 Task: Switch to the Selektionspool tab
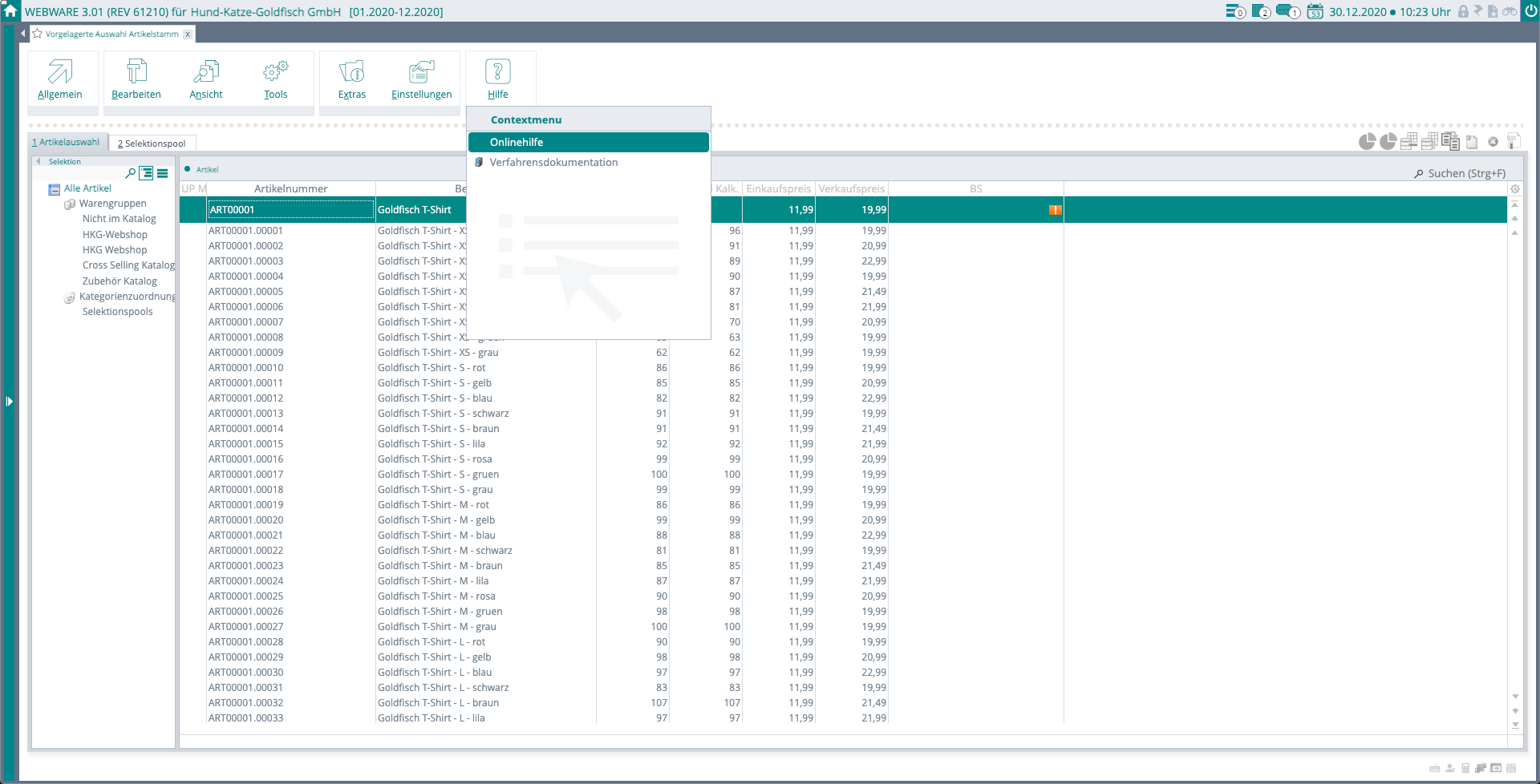[152, 143]
